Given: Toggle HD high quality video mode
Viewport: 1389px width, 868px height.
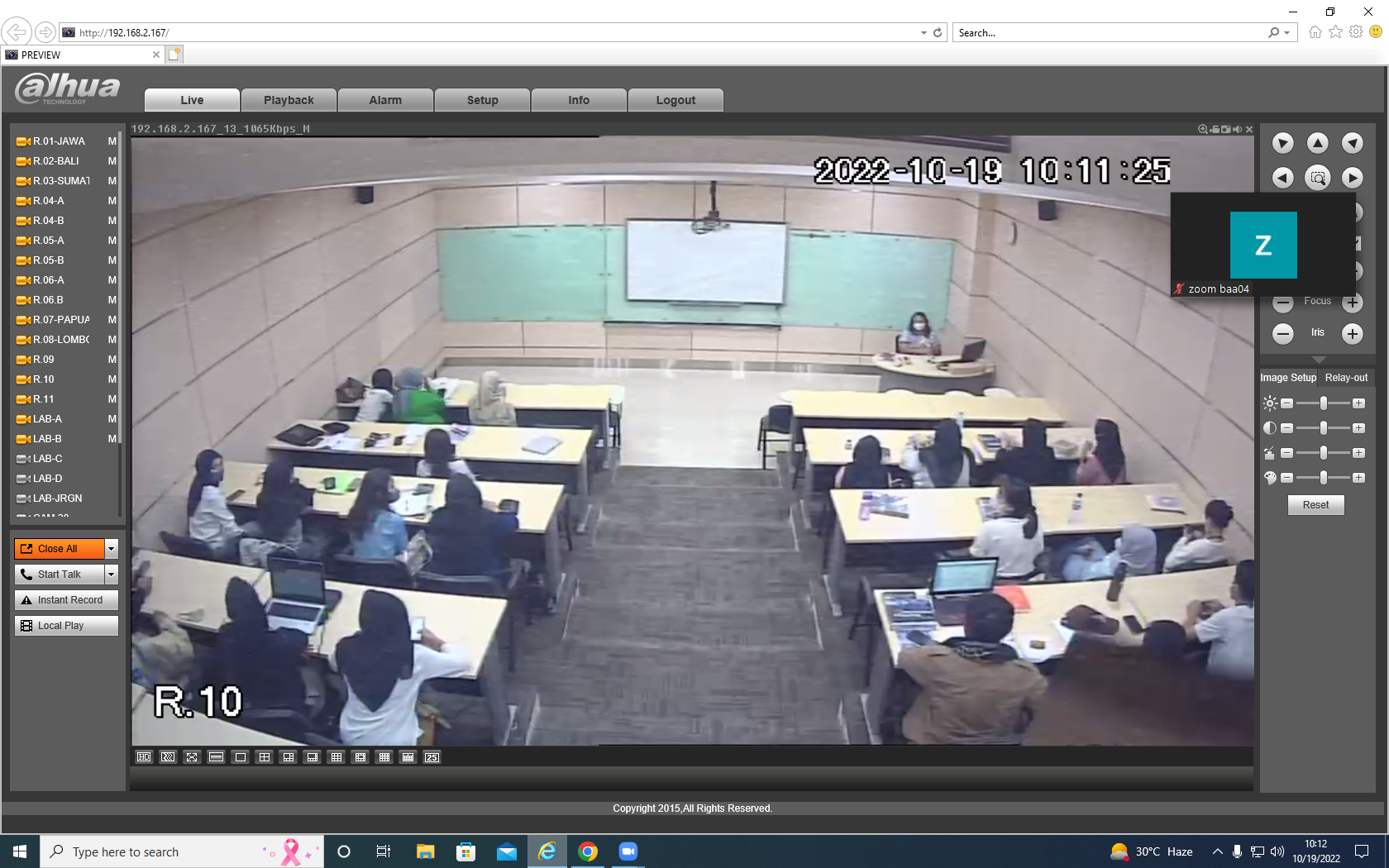Looking at the screenshot, I should [144, 757].
